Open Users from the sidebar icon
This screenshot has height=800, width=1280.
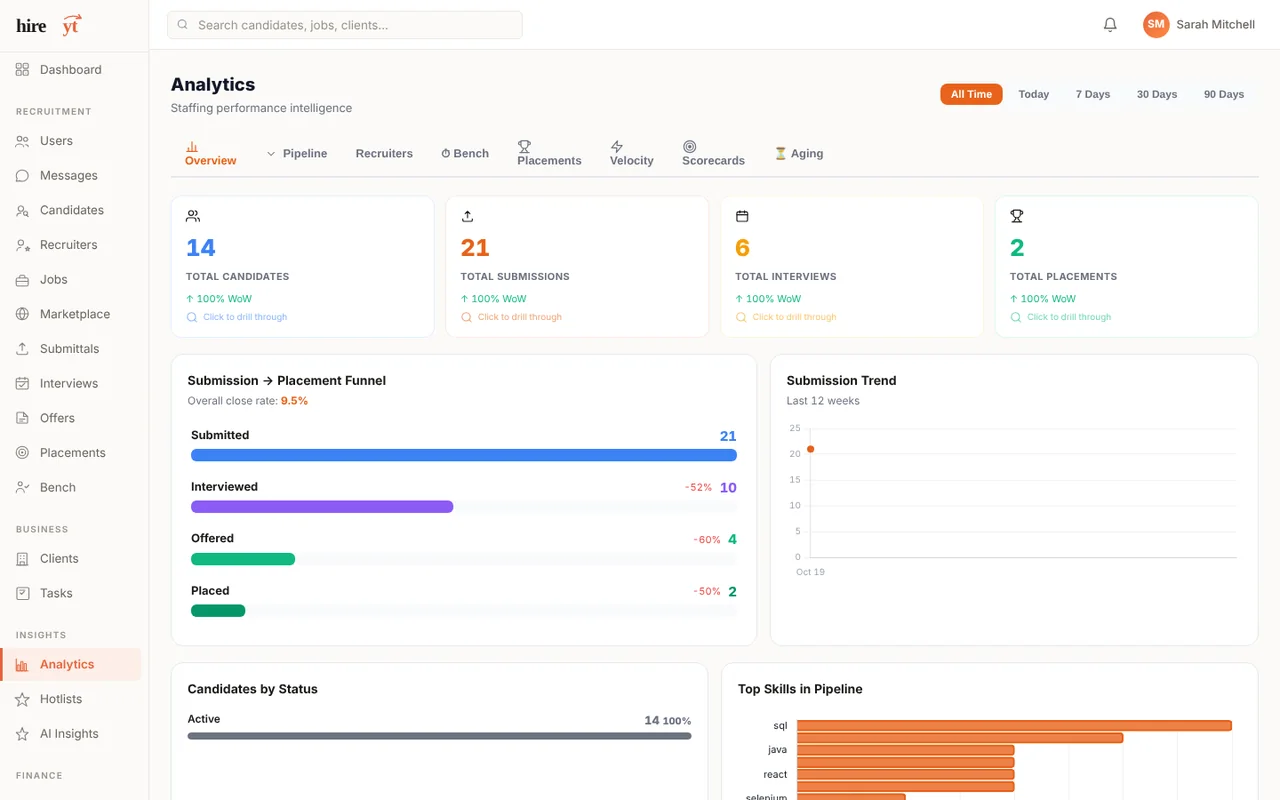(x=22, y=141)
